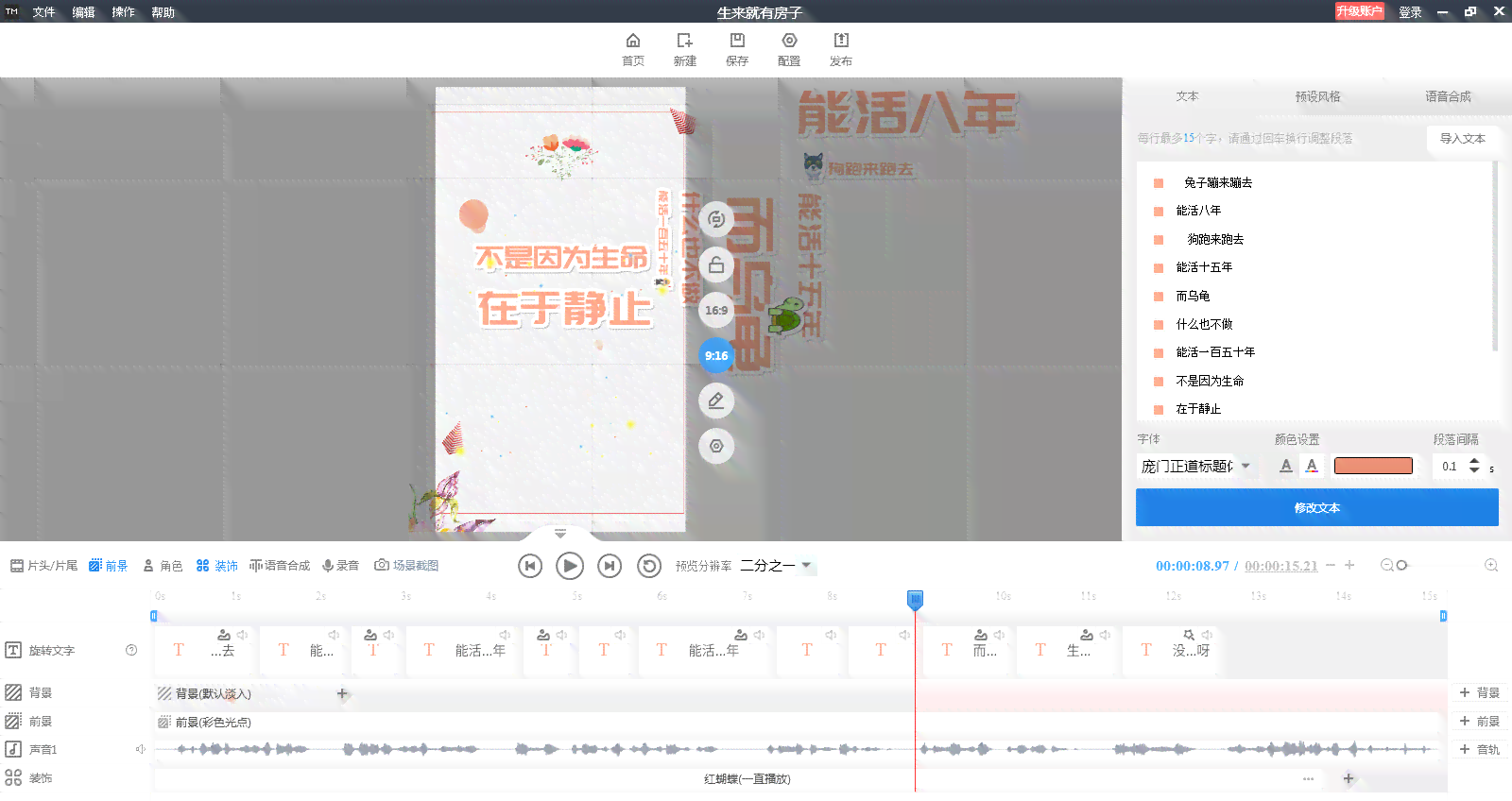Start 录音 recording tool
The image size is (1512, 801).
340,566
